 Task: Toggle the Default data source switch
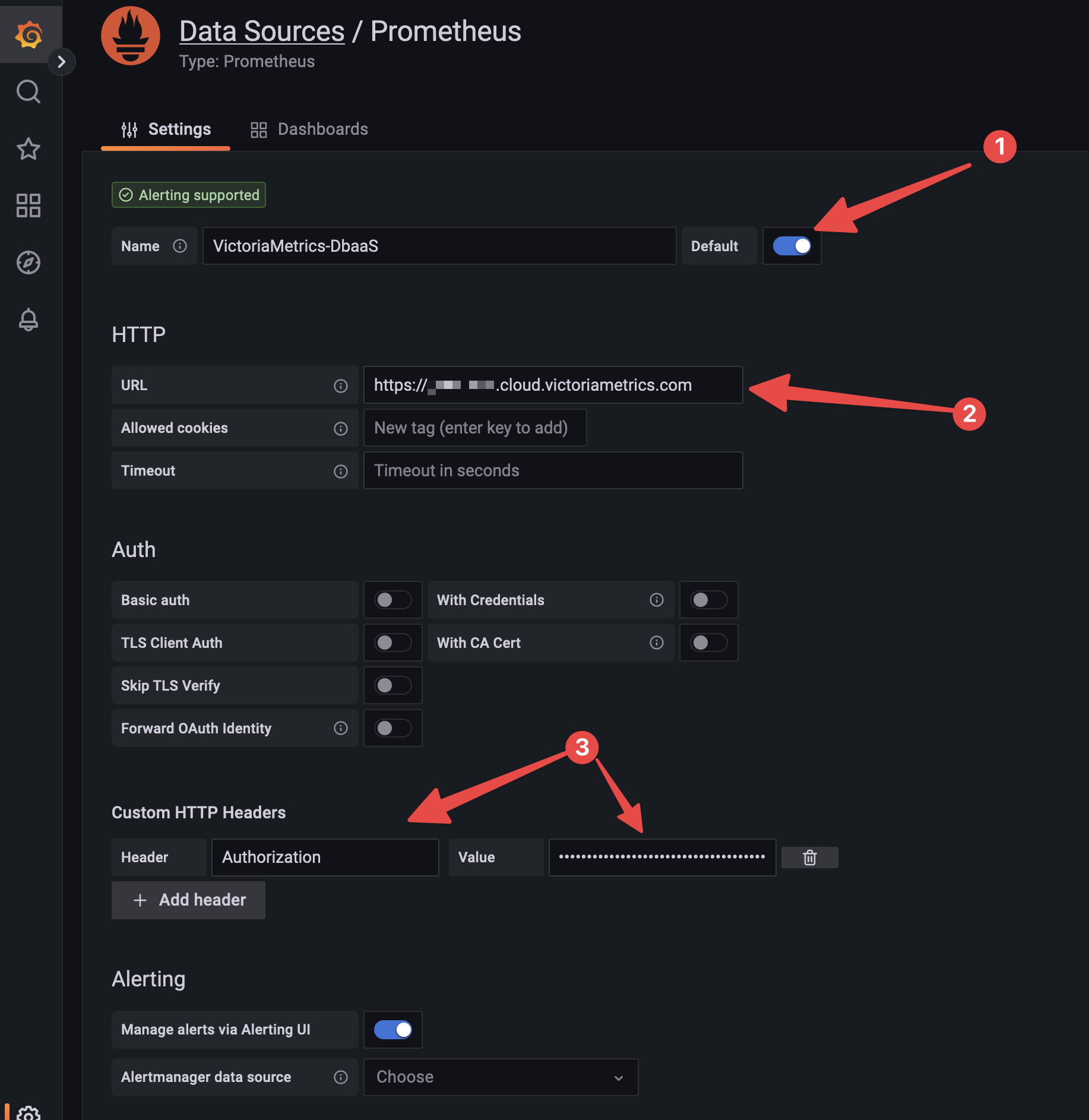[792, 246]
